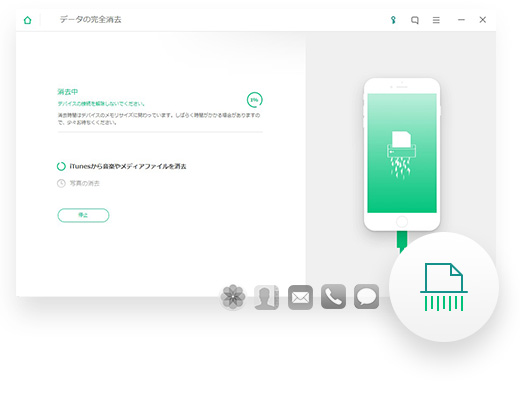Go to the green Home icon
This screenshot has width=520, height=400.
28,20
